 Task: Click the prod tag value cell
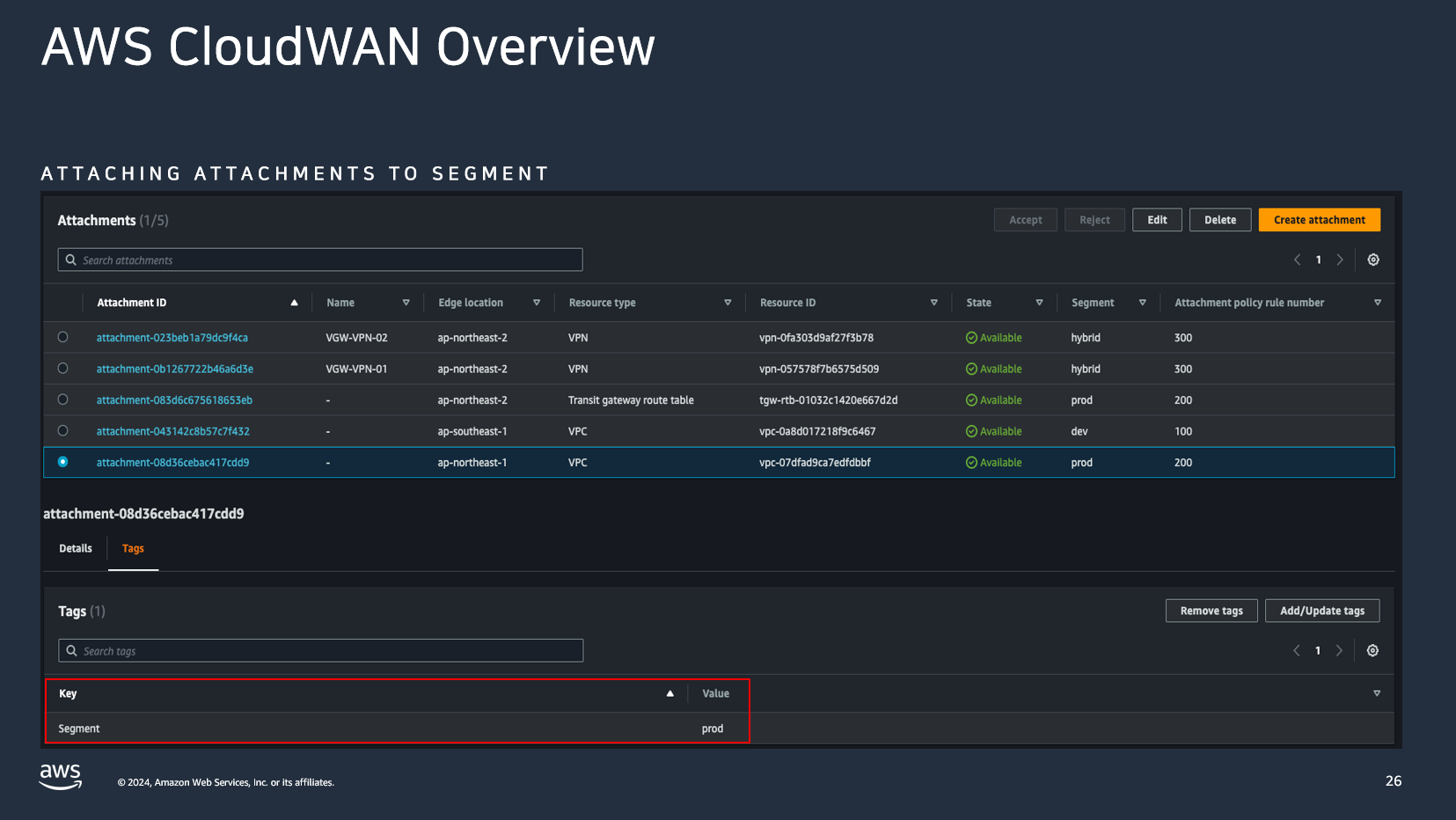pos(713,728)
